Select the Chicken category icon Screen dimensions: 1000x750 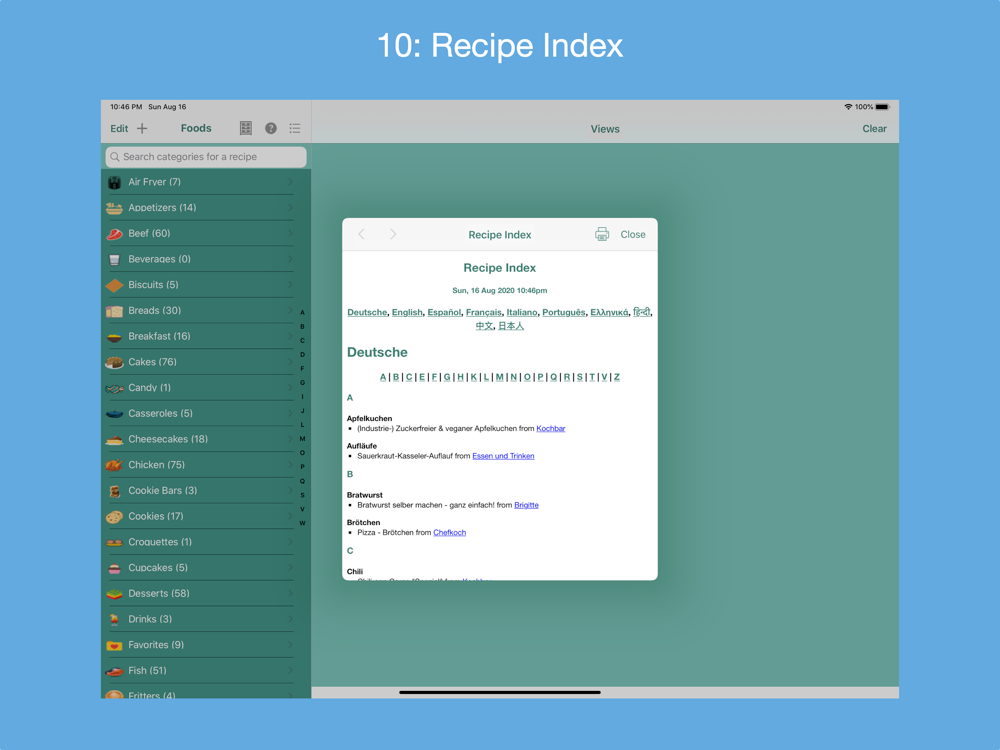coord(115,465)
